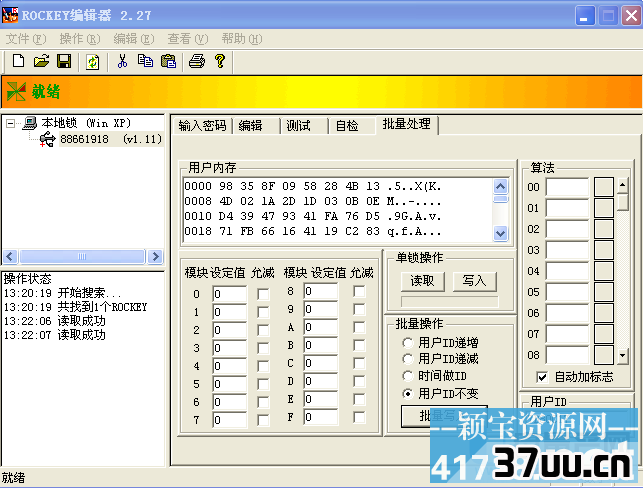
Task: Click the ROCKEY app icon in title bar
Action: pos(10,15)
